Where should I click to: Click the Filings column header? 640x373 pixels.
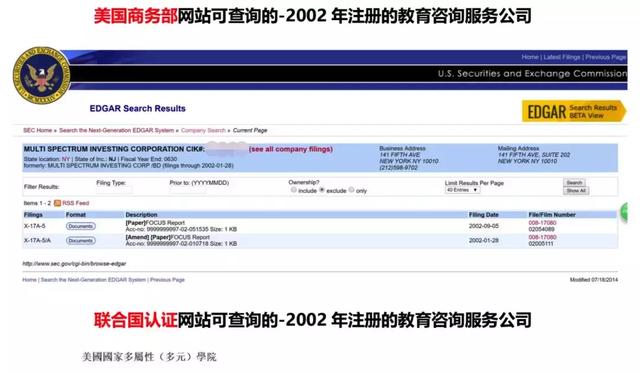[x=33, y=215]
